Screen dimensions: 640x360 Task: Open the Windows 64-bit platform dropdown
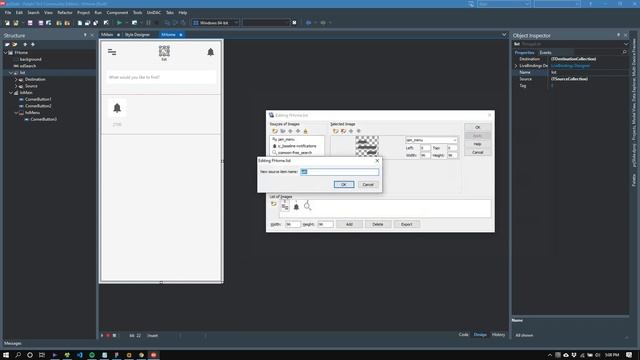point(236,23)
